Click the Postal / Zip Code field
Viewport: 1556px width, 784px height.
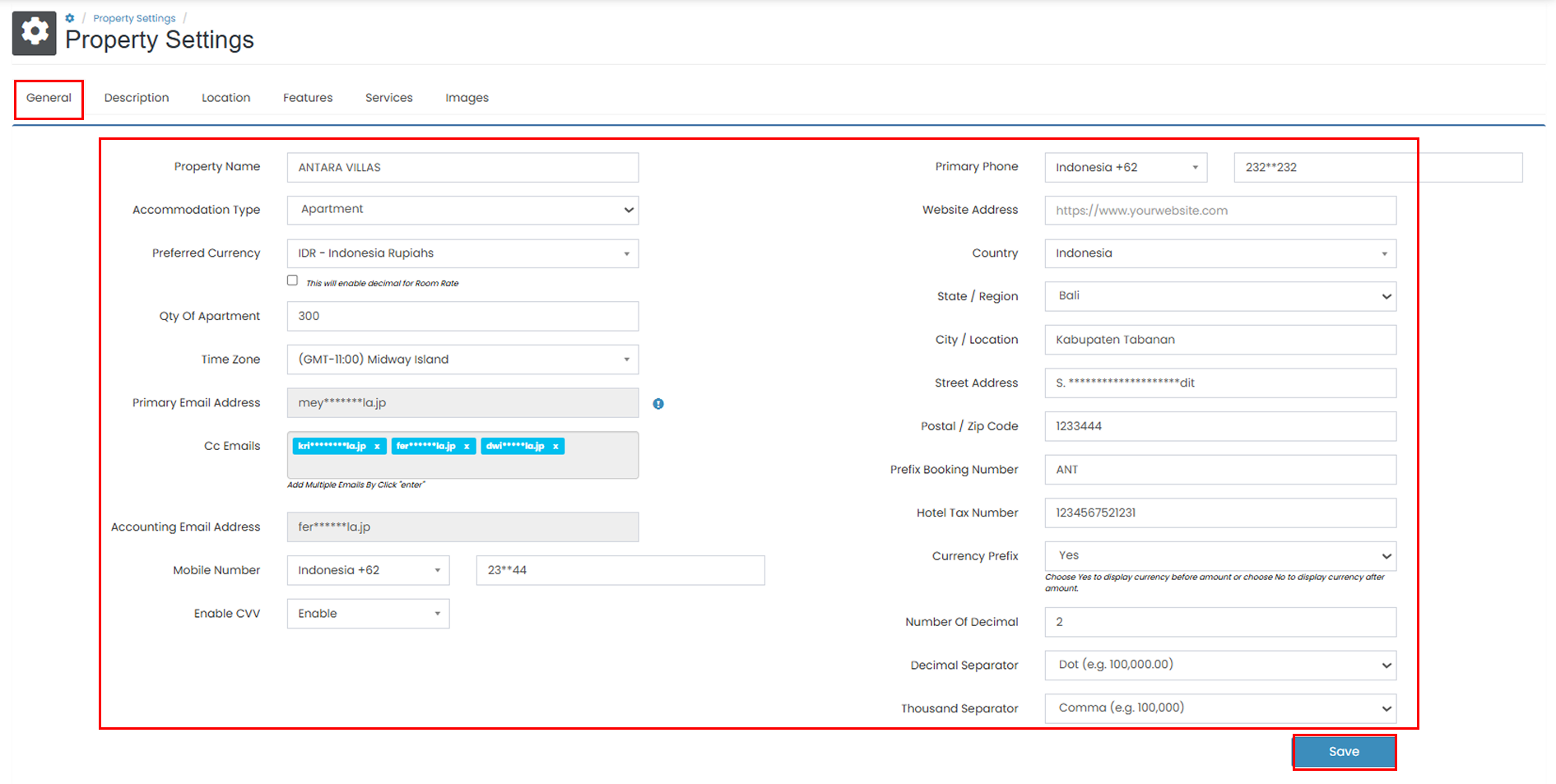[x=1220, y=426]
